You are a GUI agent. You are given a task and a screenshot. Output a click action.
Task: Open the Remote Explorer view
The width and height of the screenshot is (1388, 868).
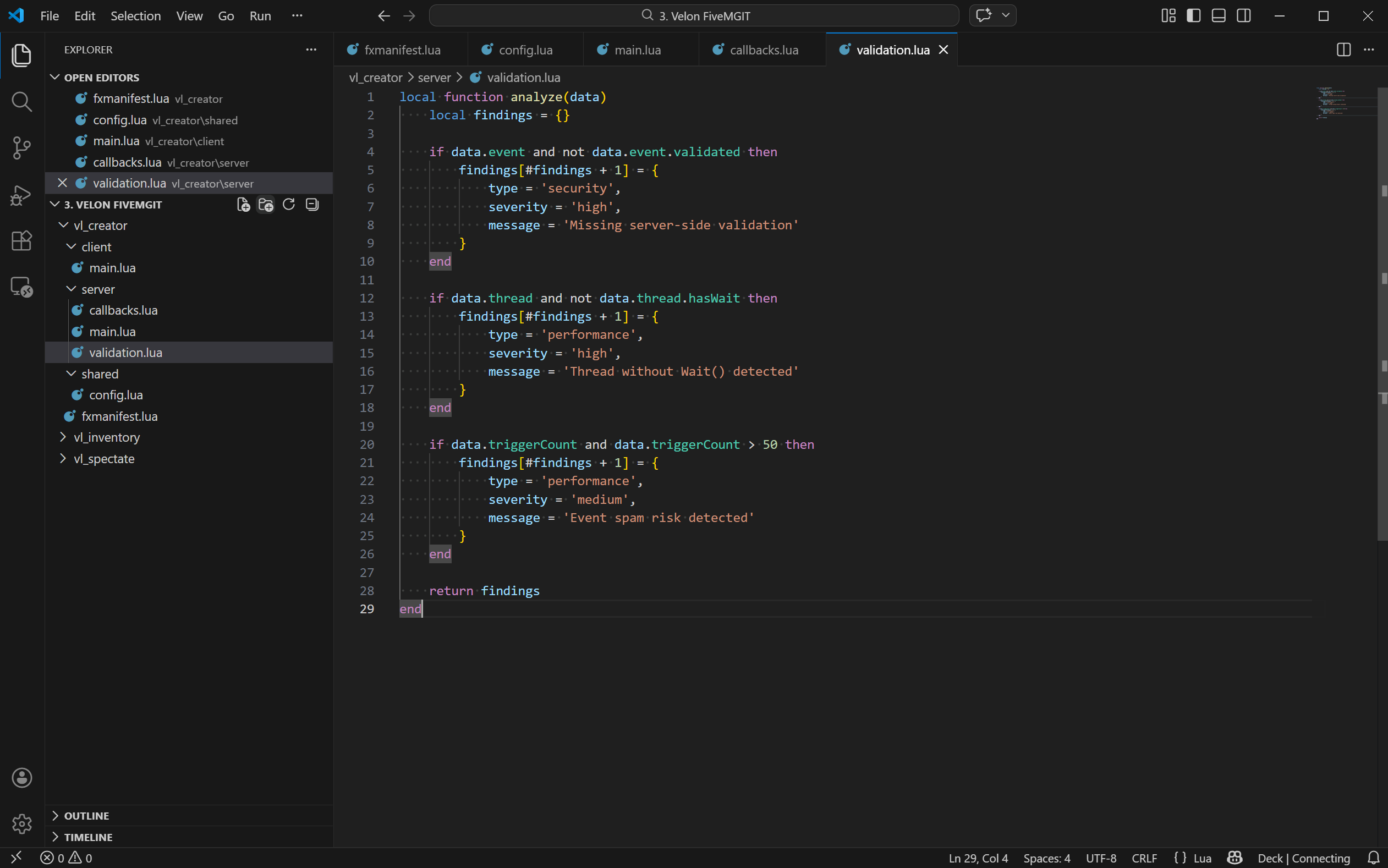pyautogui.click(x=22, y=287)
